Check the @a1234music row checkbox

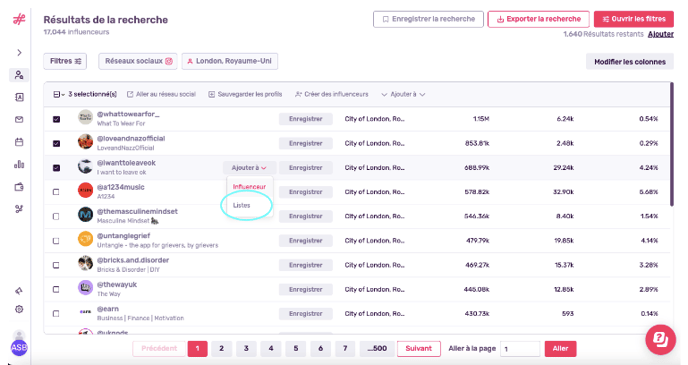(x=56, y=192)
